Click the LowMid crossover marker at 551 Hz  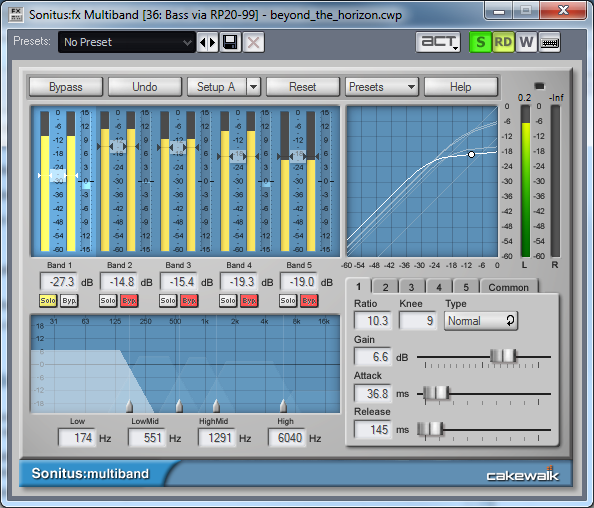point(179,406)
